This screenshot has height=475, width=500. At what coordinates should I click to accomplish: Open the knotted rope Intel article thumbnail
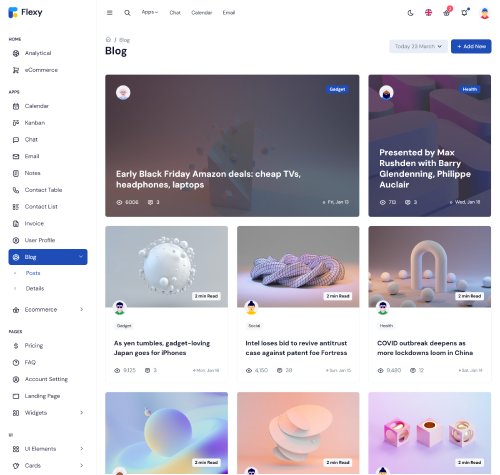[x=298, y=266]
